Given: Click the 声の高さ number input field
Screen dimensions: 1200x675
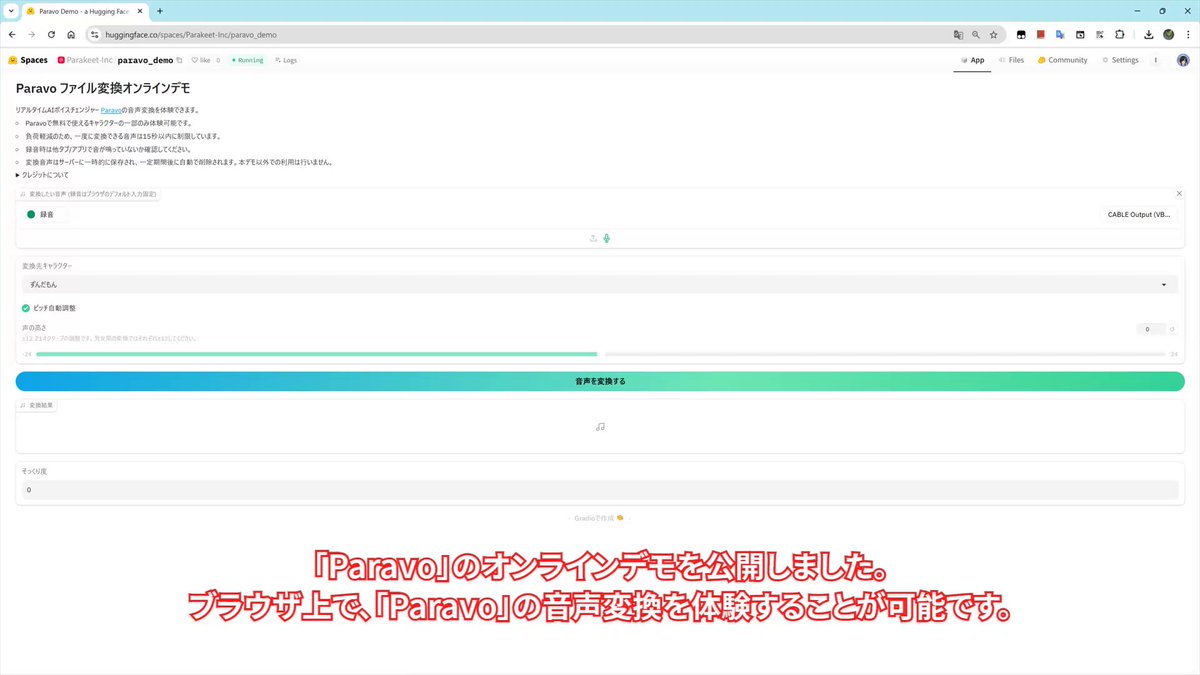Looking at the screenshot, I should [1150, 328].
